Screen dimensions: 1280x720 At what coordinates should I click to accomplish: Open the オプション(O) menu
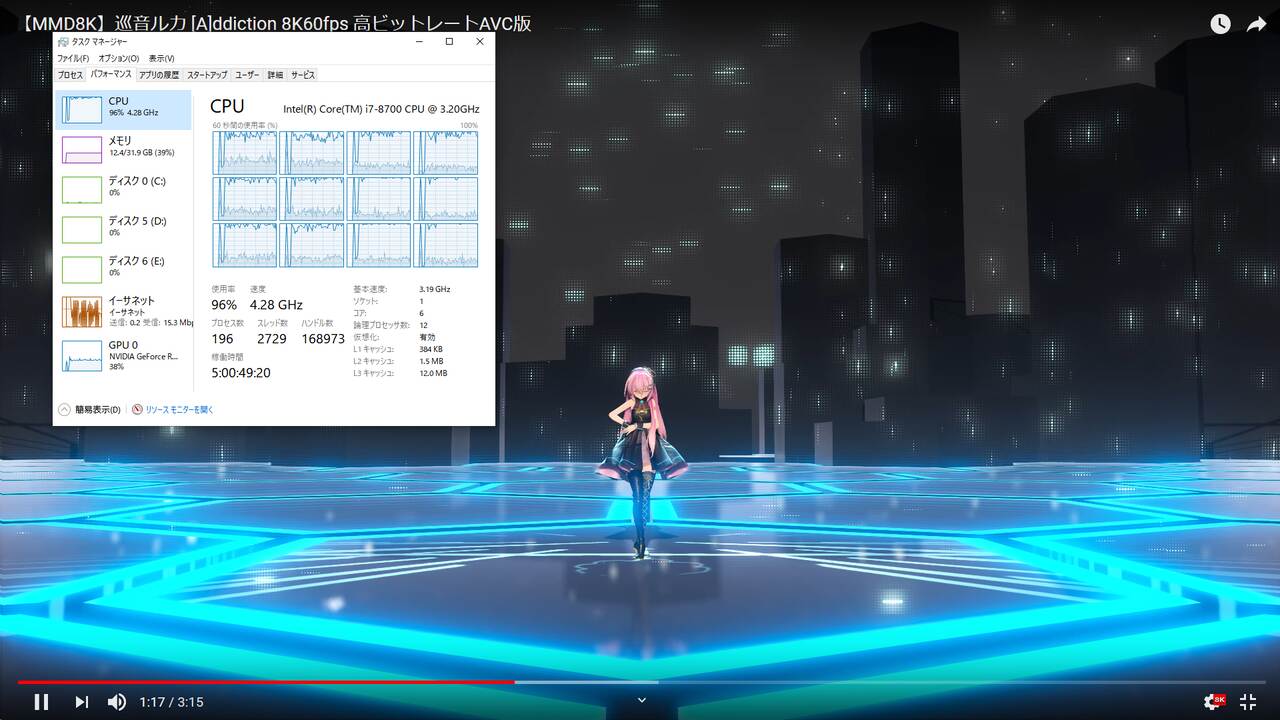[119, 59]
